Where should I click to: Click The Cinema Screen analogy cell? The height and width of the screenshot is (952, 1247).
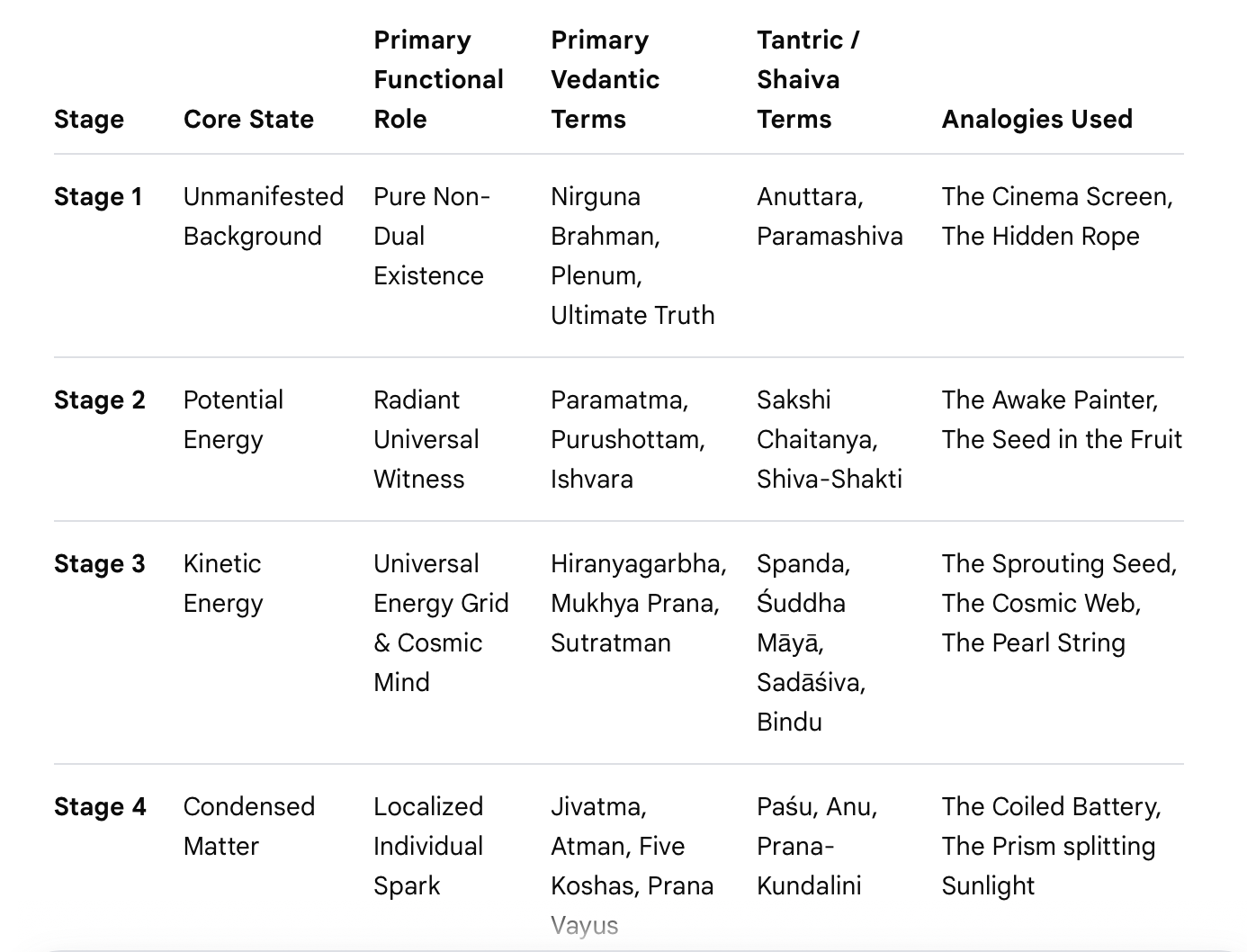[x=1057, y=216]
